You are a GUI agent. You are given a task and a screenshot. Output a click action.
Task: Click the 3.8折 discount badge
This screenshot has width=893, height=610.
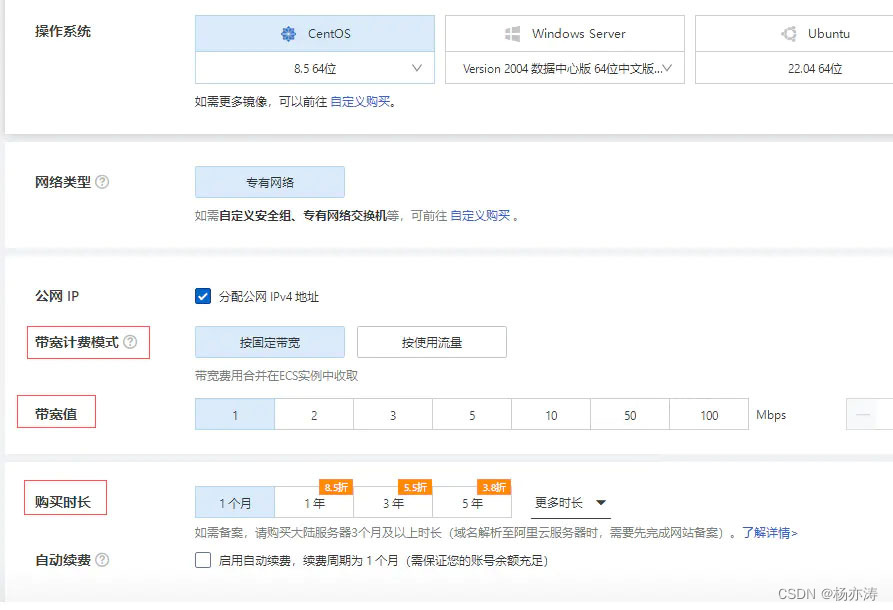click(x=494, y=488)
